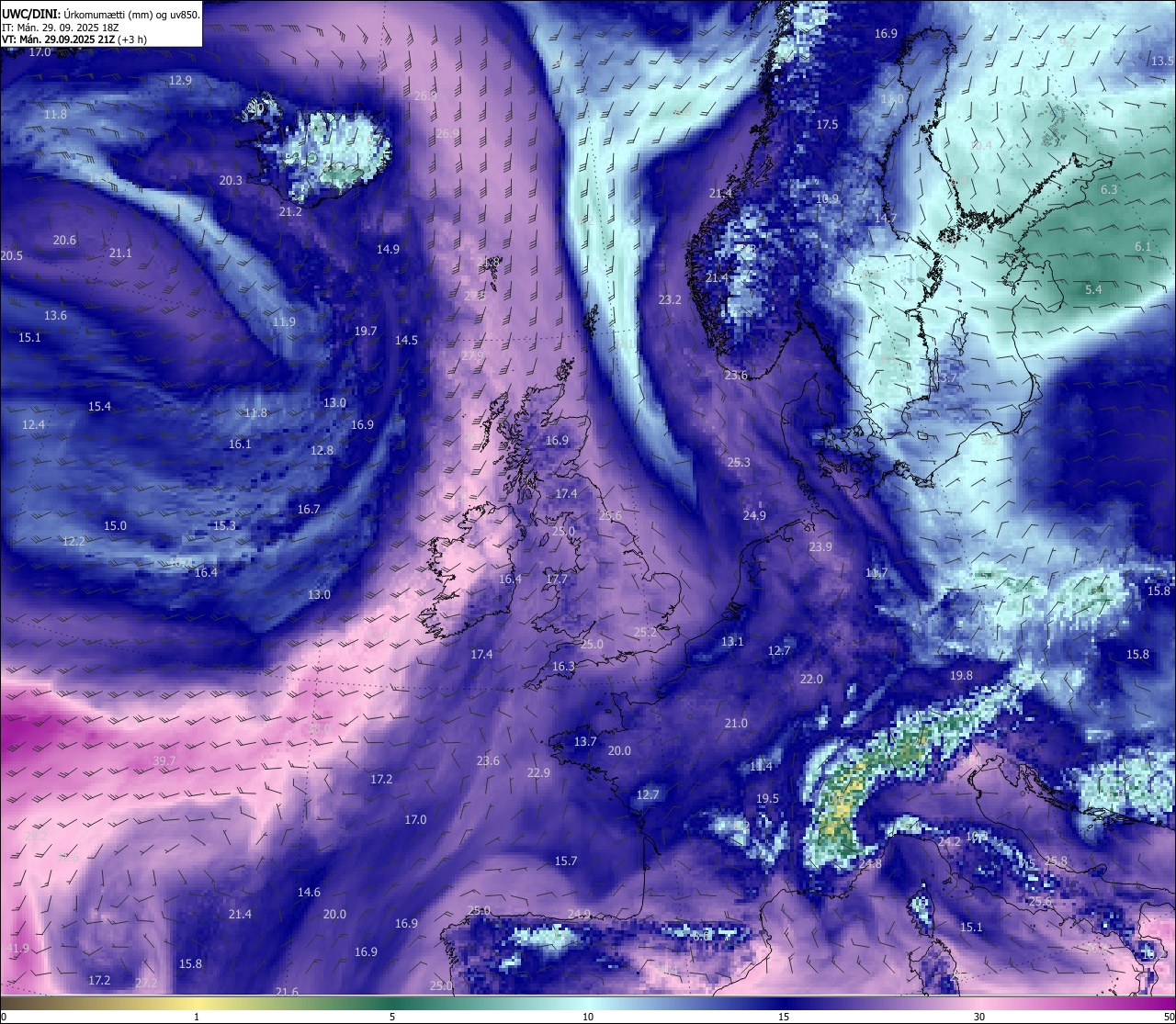This screenshot has width=1176, height=1024.
Task: Click the '41.9' value near the left edge
Action: click(17, 949)
